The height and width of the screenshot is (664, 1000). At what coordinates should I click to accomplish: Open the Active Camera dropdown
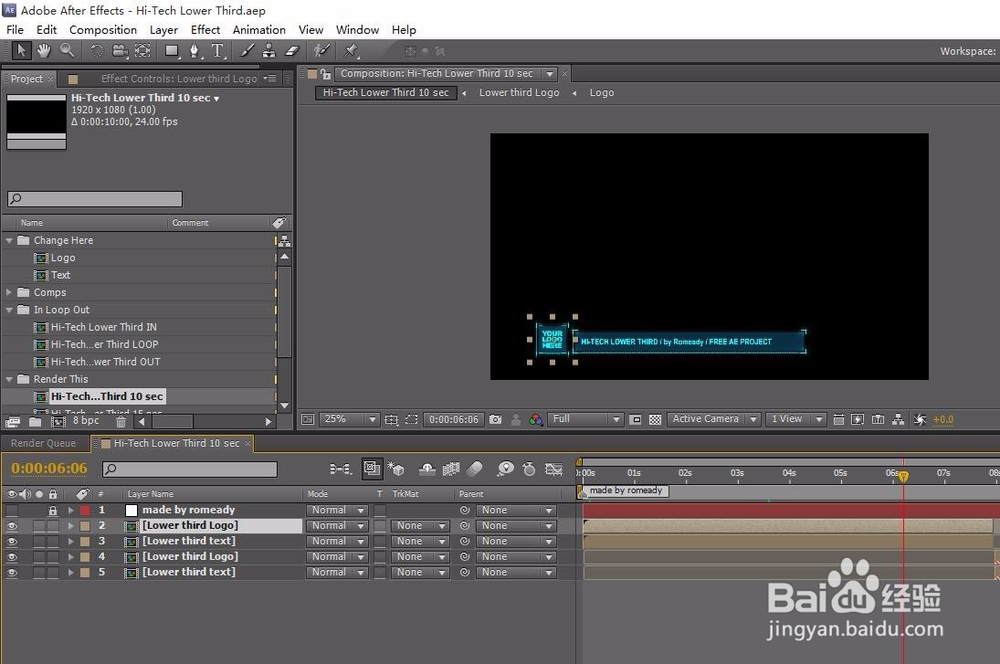coord(714,419)
